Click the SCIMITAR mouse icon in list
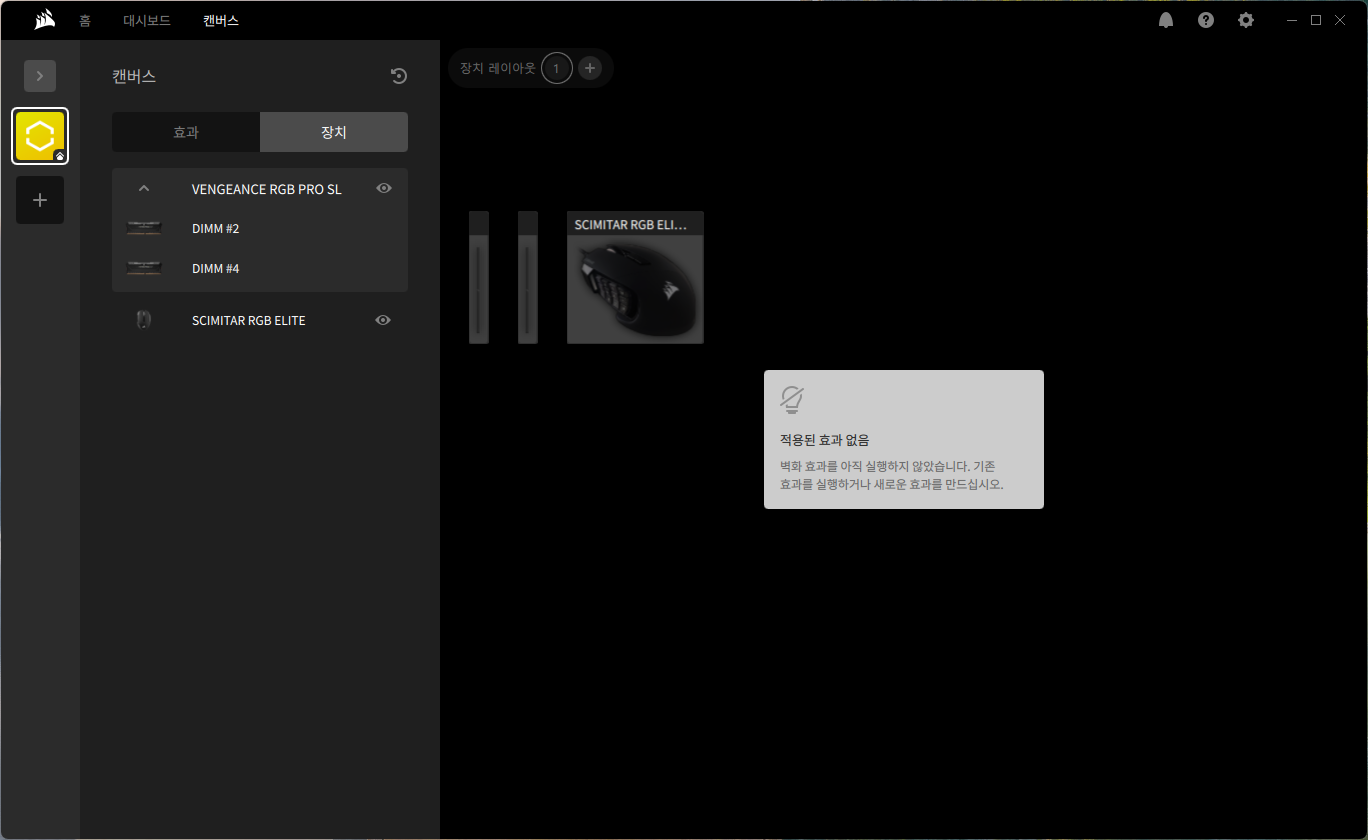The height and width of the screenshot is (840, 1368). [x=144, y=320]
